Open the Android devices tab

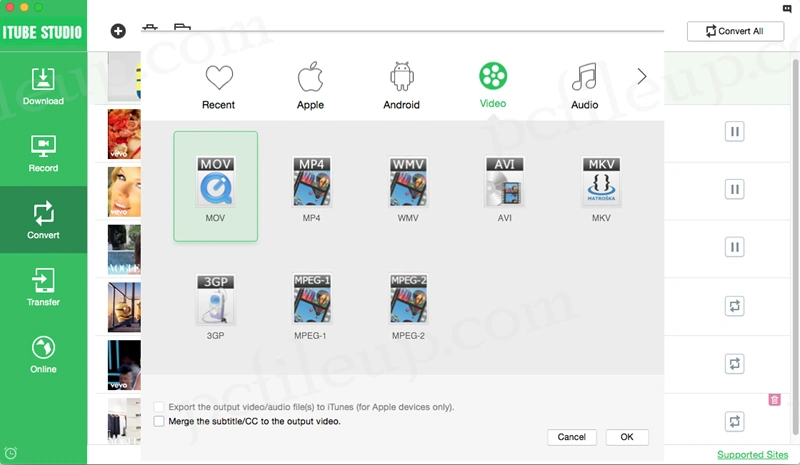click(402, 85)
